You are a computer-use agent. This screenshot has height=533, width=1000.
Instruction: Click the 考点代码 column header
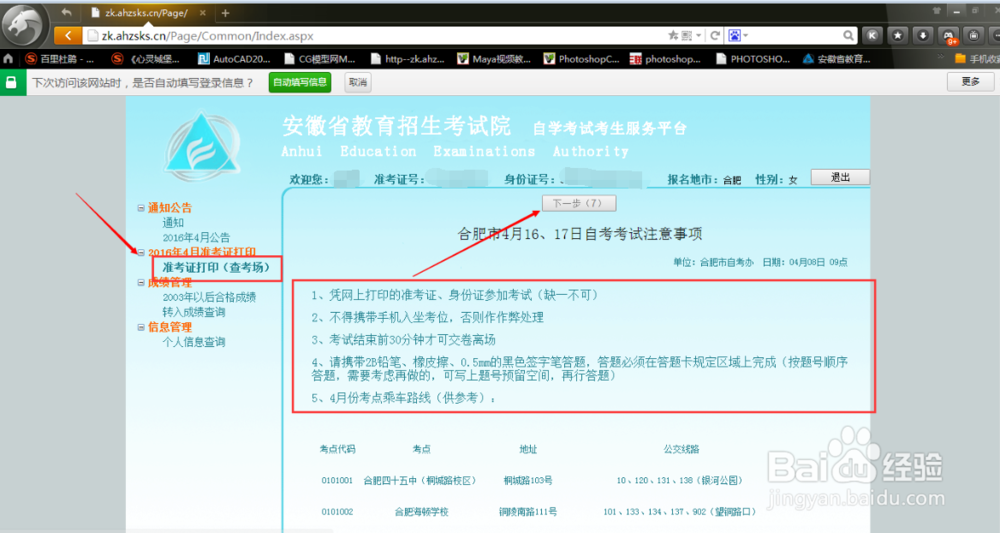337,449
